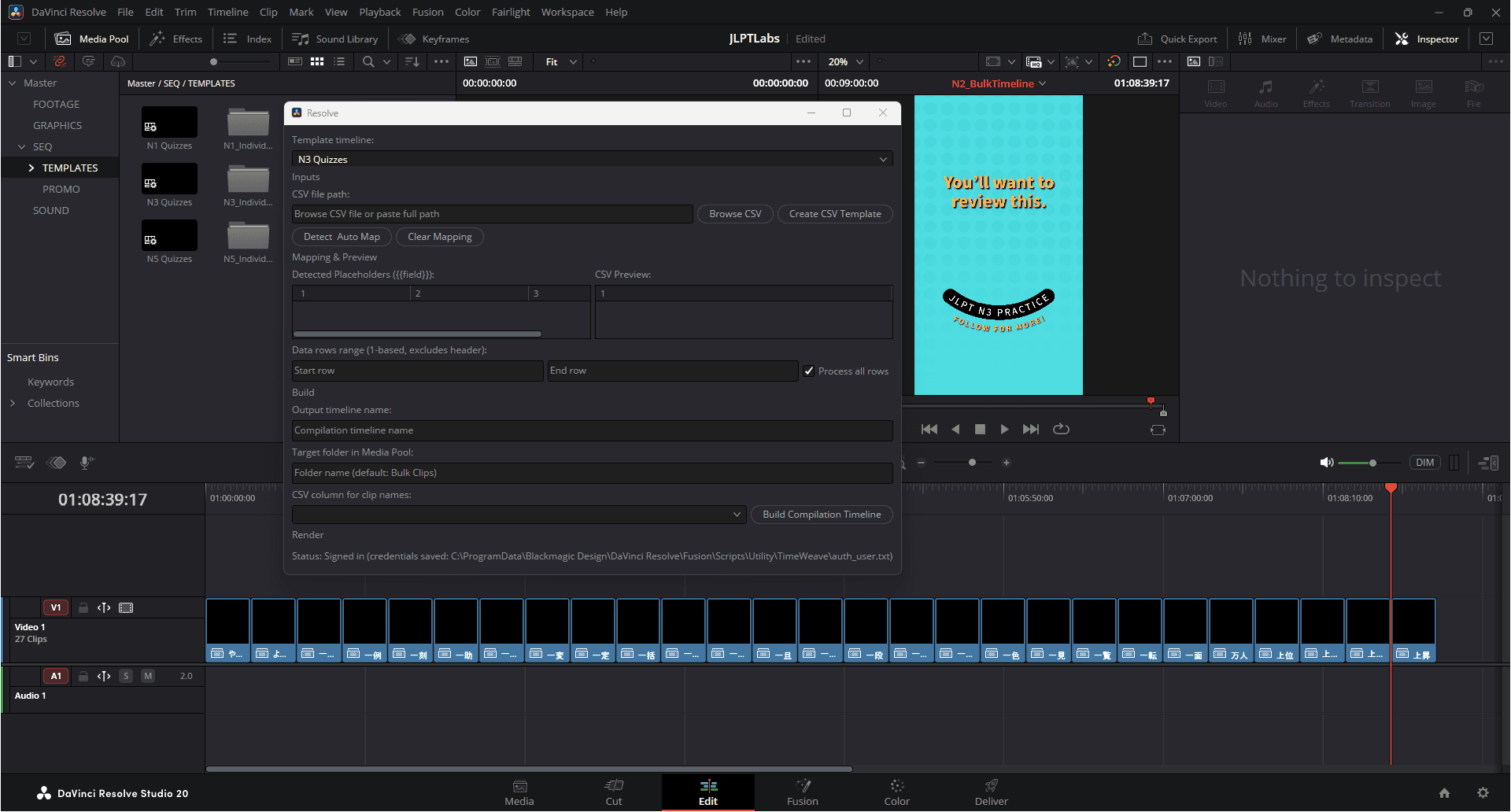Uncheck the Process all rows checkbox
The height and width of the screenshot is (812, 1511).
point(810,371)
